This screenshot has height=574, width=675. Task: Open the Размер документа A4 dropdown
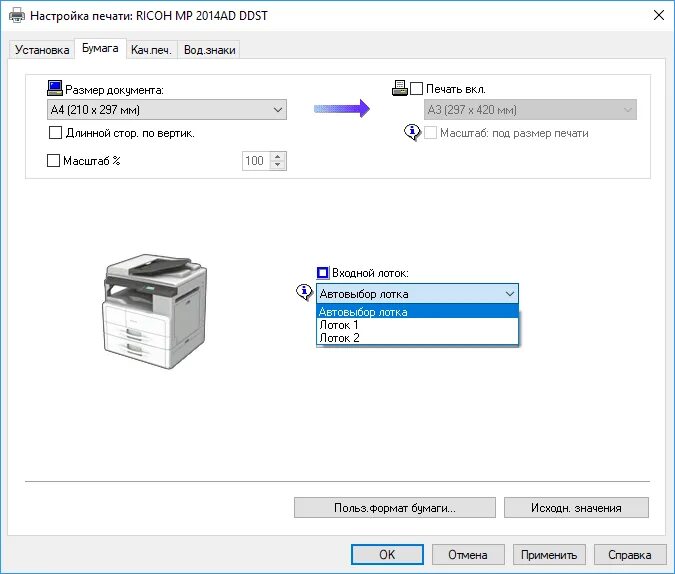(167, 110)
